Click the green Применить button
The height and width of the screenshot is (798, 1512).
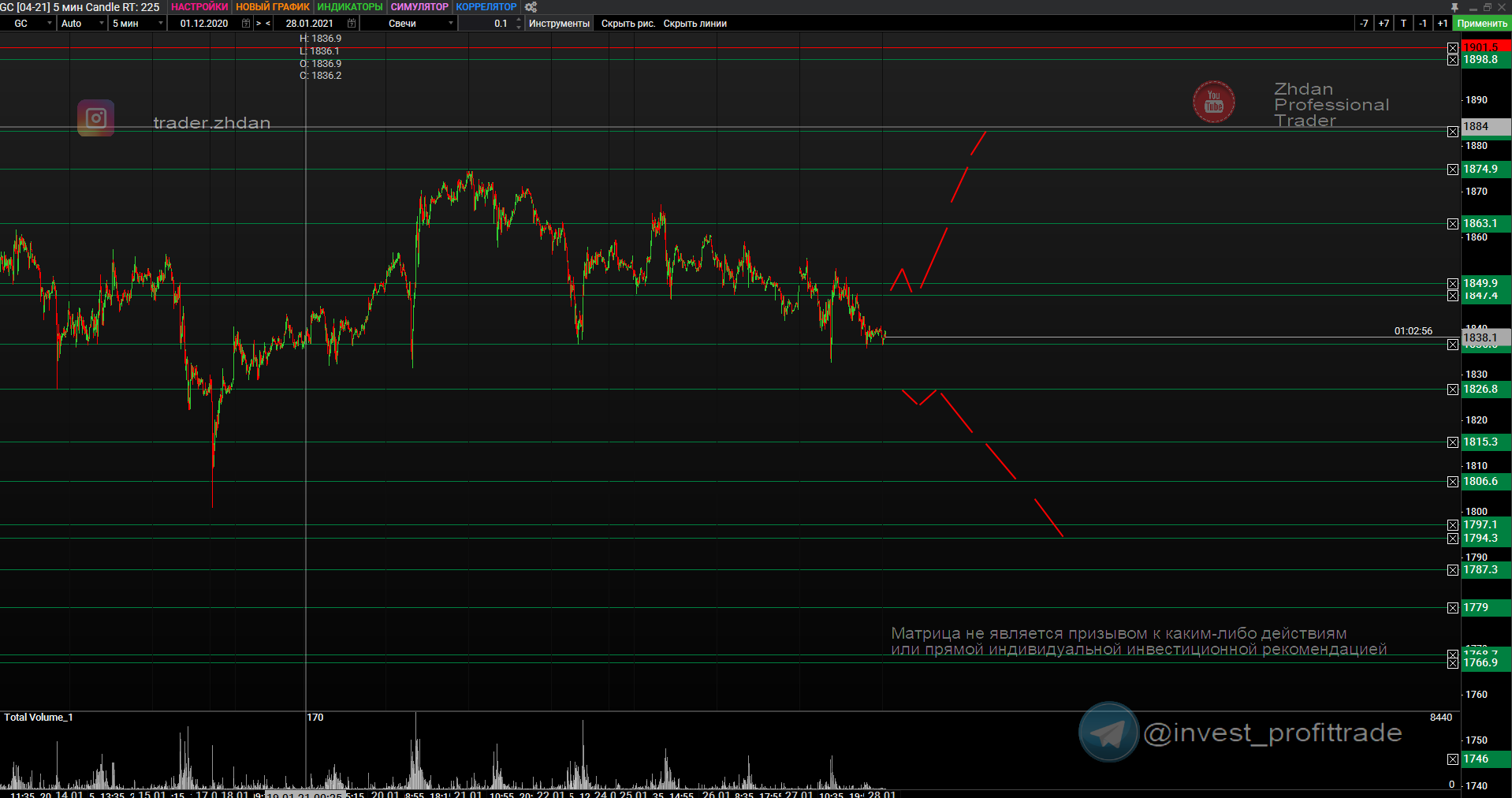point(1482,24)
